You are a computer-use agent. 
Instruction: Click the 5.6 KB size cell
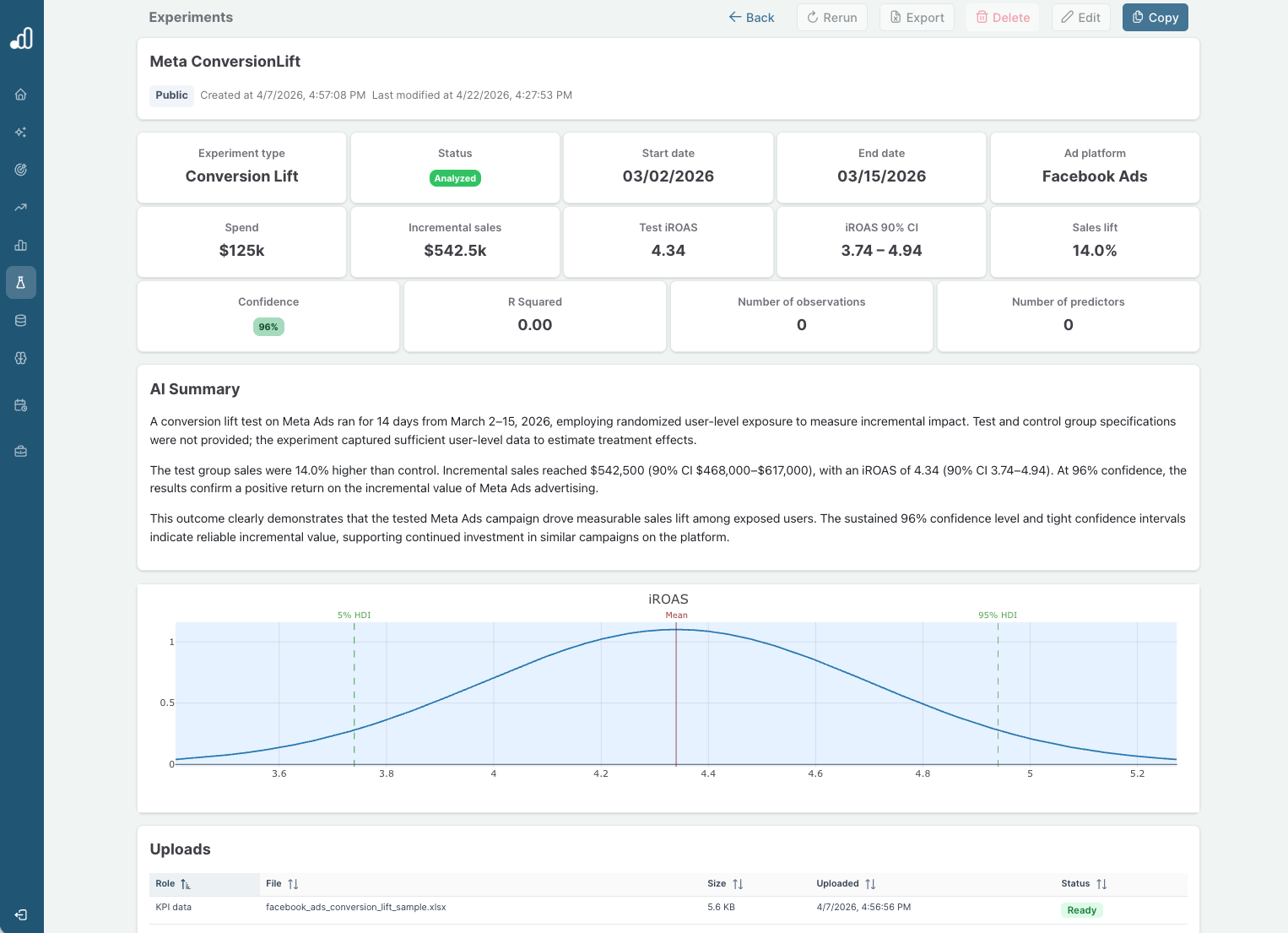(721, 908)
